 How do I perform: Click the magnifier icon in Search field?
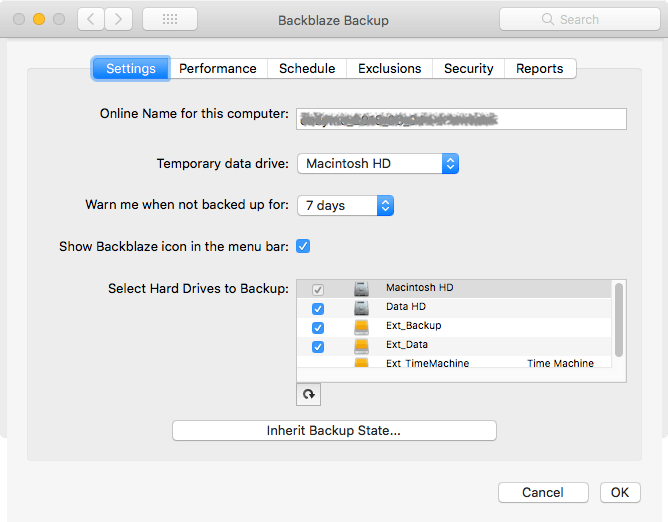[547, 19]
